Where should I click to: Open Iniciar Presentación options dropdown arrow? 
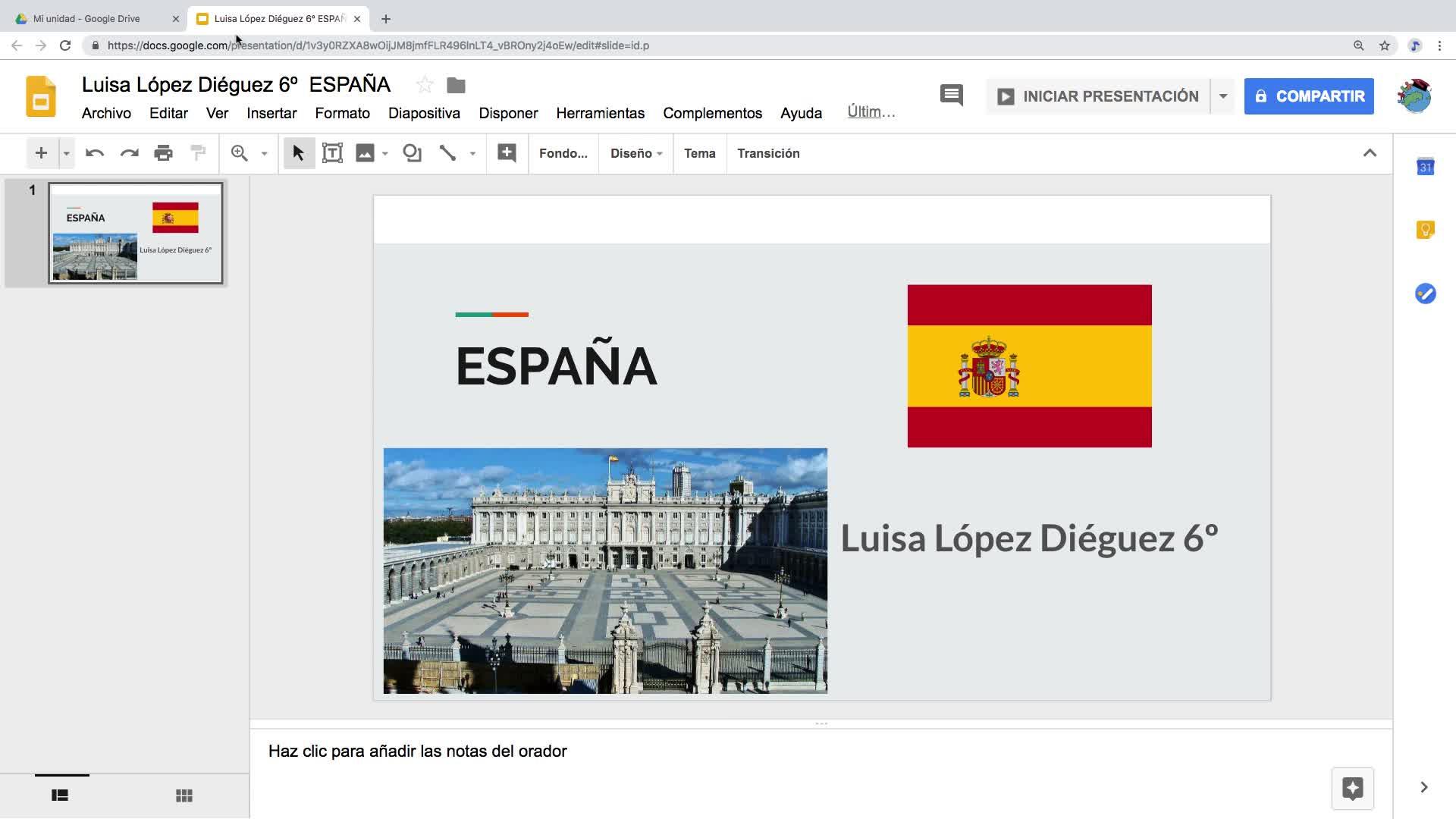(x=1222, y=96)
